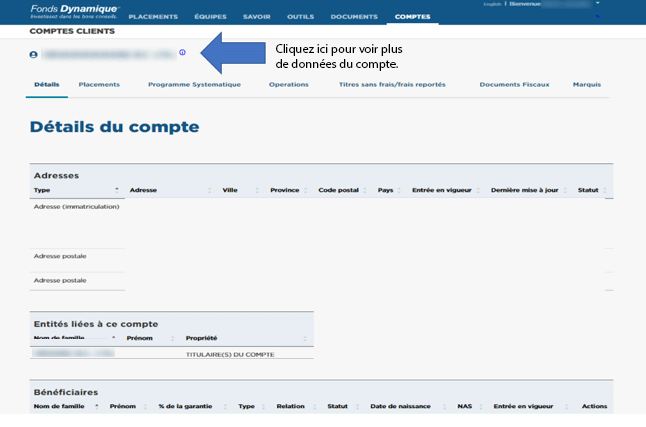
Task: Open the DOCUMENTS menu in the top bar
Action: point(354,17)
